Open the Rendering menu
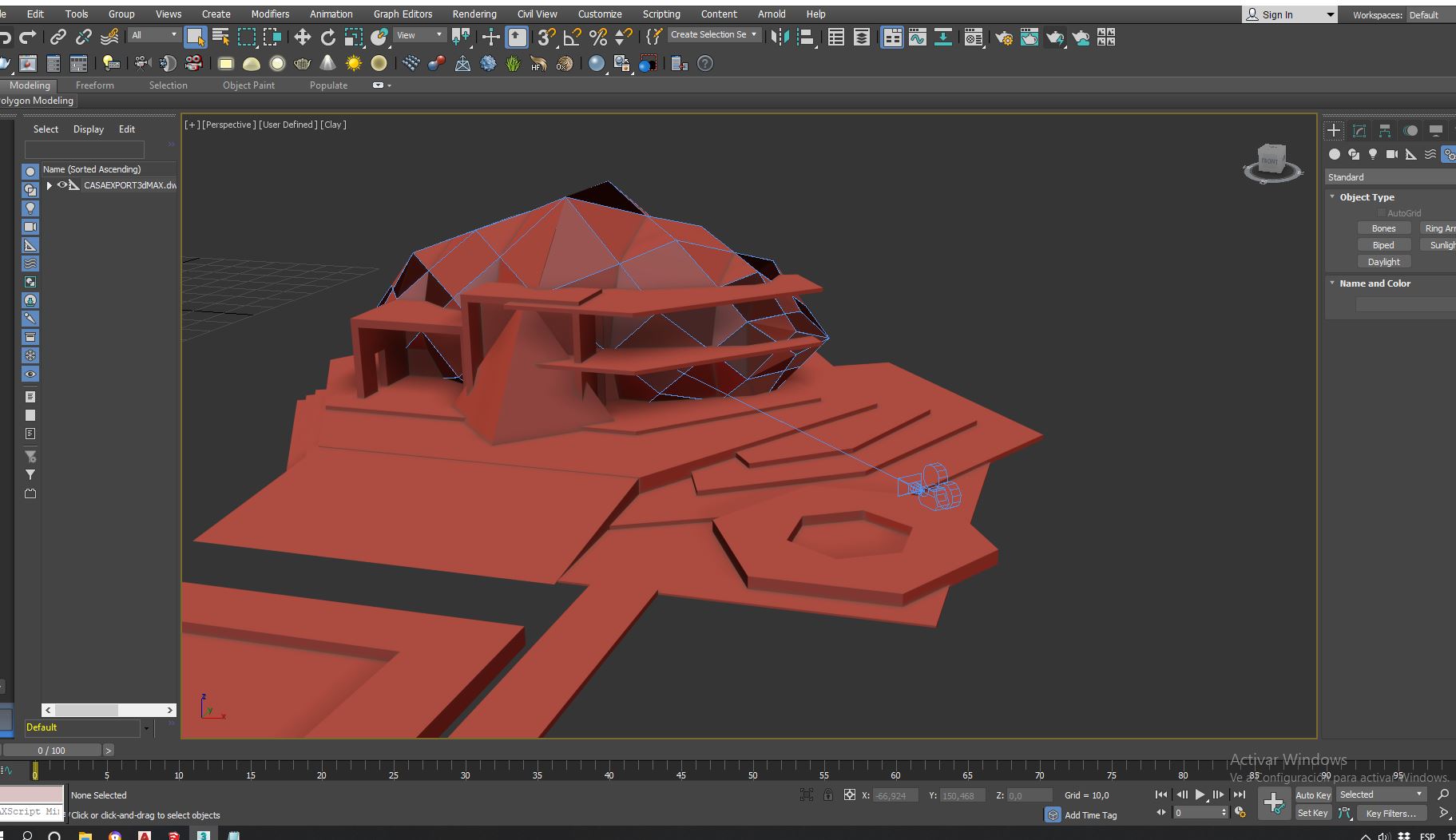Image resolution: width=1456 pixels, height=840 pixels. tap(474, 14)
